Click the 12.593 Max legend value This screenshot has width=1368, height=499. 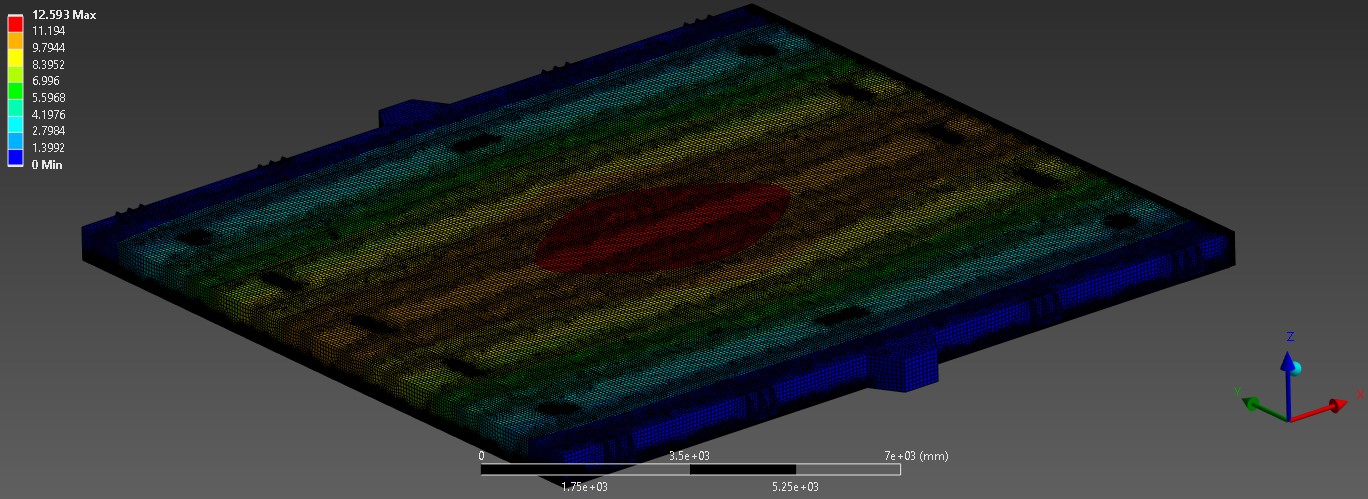coord(64,15)
